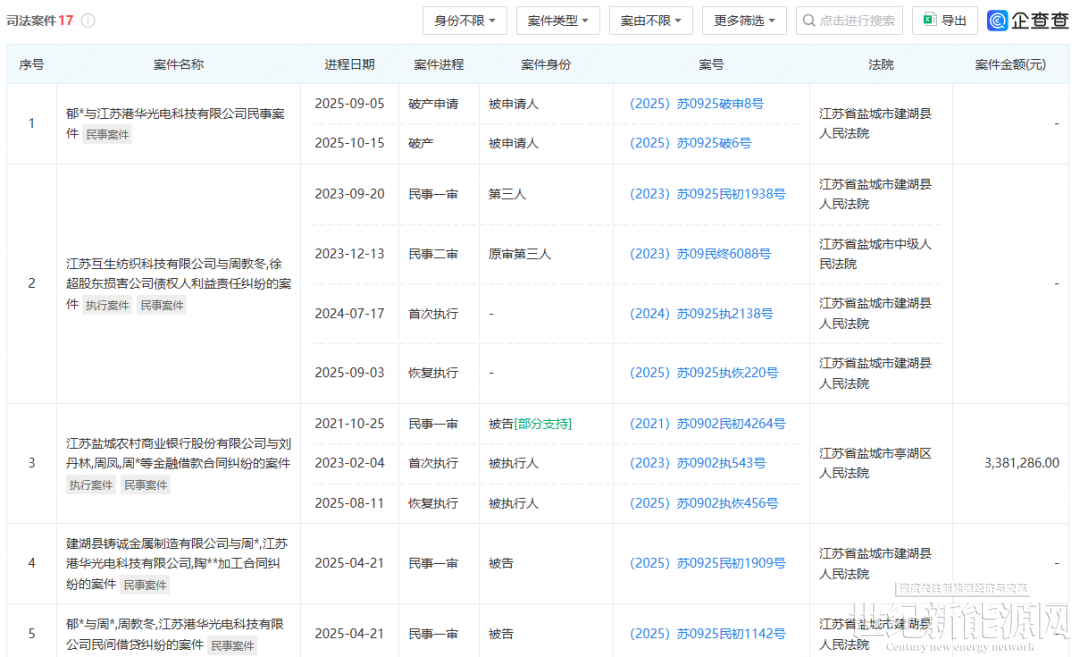
Task: Open the 案由不限 dropdown filter
Action: click(650, 21)
